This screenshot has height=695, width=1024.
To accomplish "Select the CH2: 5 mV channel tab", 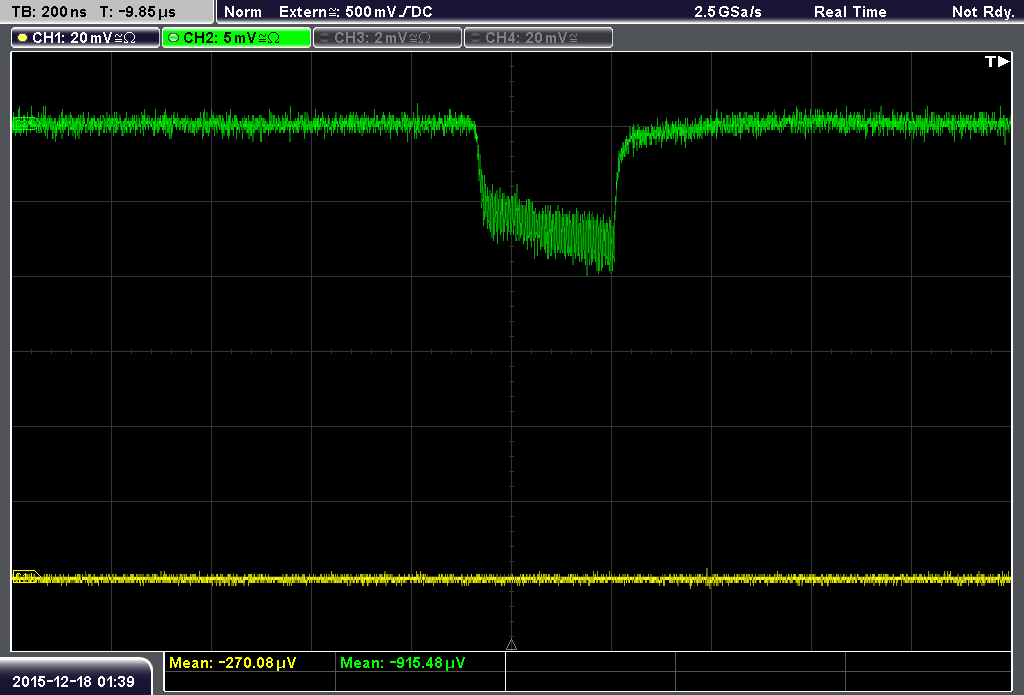I will pyautogui.click(x=236, y=38).
